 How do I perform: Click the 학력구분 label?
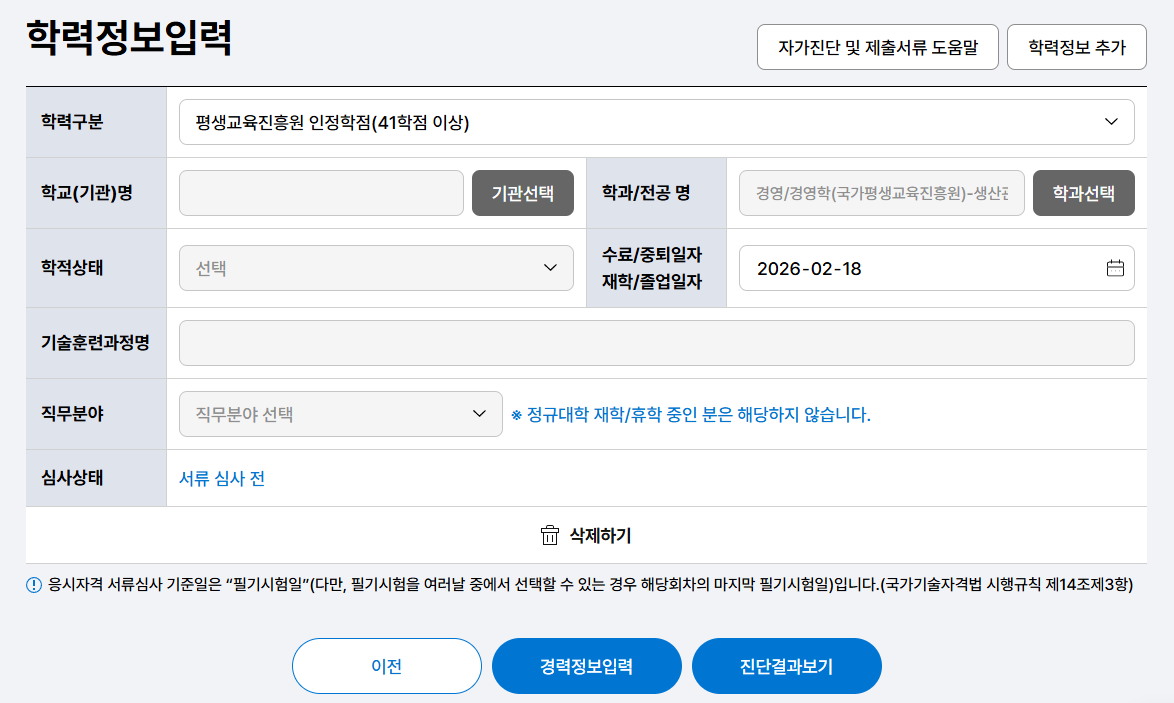72,121
